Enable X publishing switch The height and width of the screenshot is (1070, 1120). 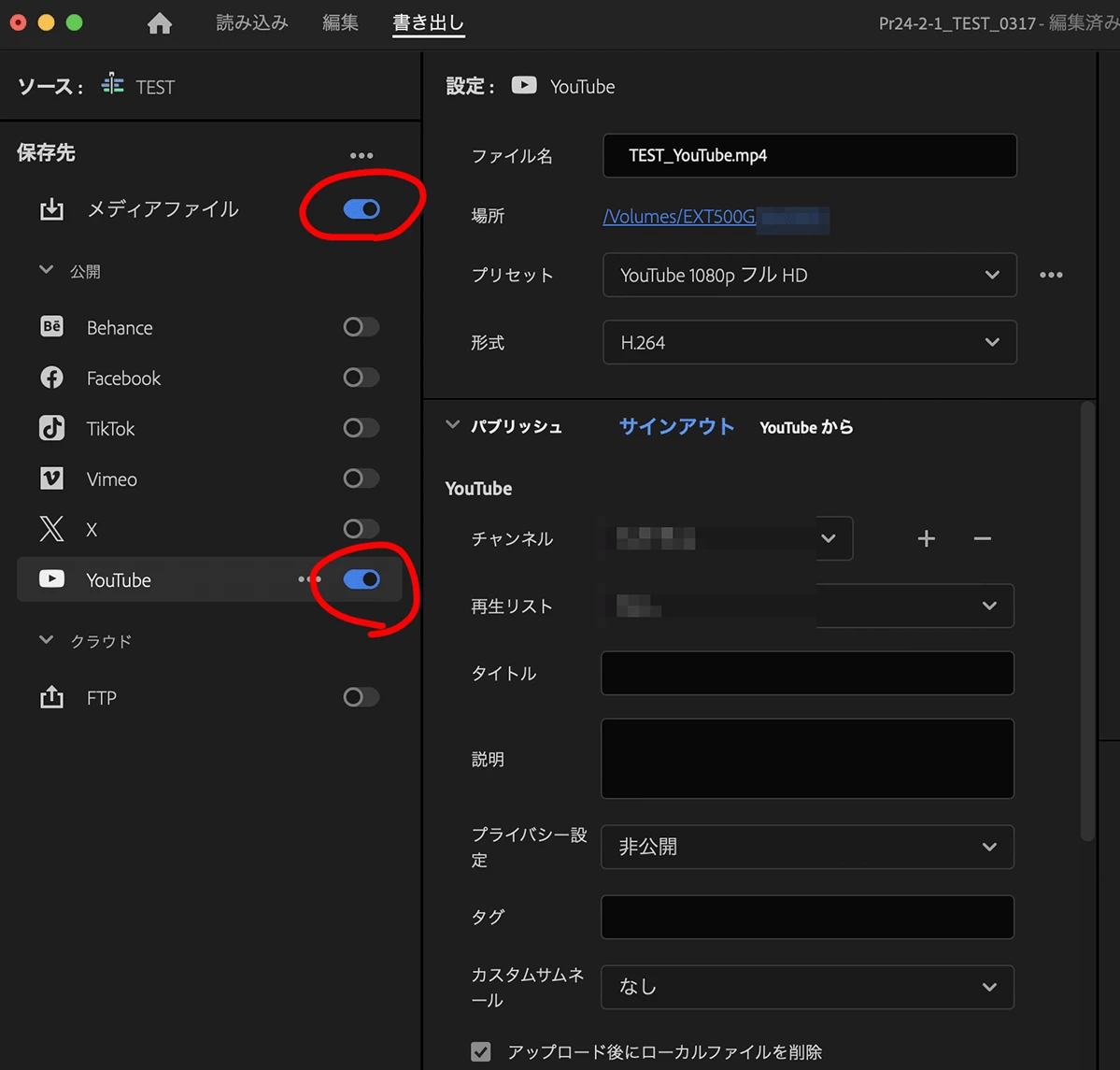[x=362, y=528]
